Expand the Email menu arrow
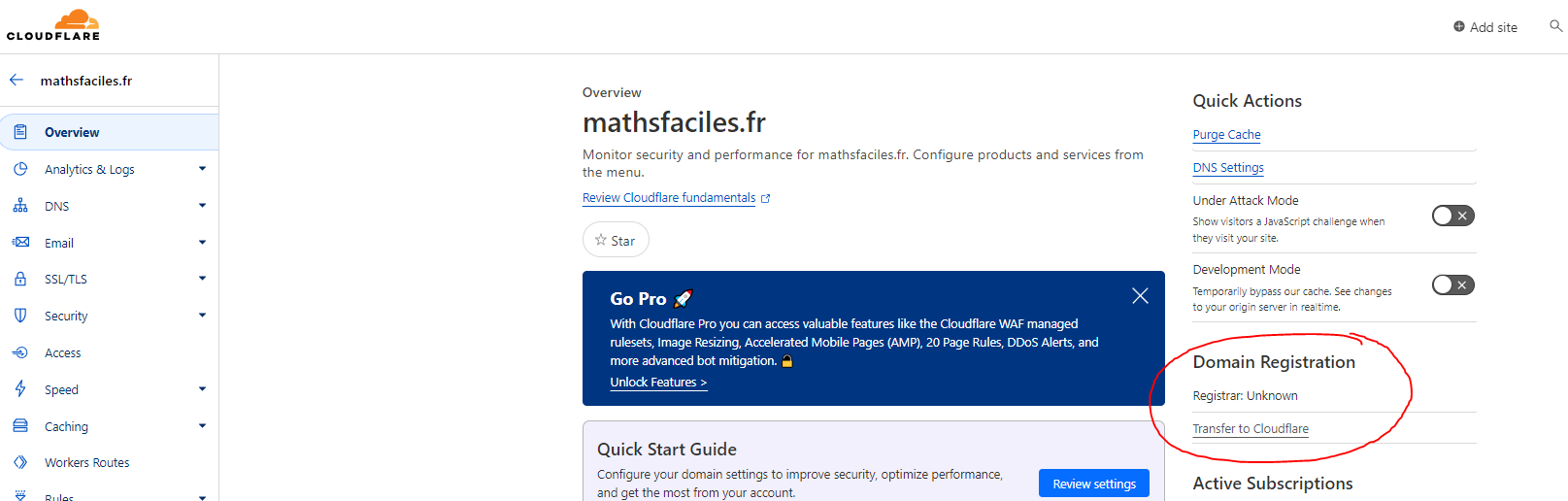Viewport: 1568px width, 501px height. [x=202, y=243]
